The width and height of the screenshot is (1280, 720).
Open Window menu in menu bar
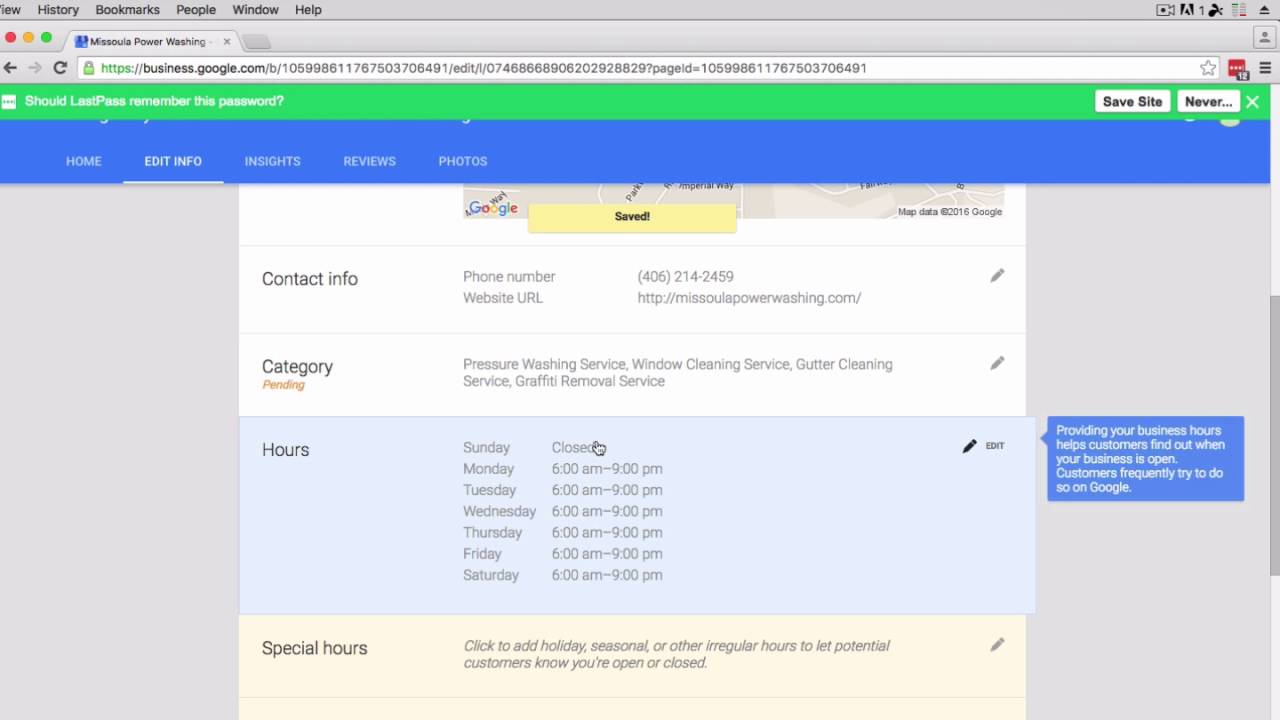[255, 9]
